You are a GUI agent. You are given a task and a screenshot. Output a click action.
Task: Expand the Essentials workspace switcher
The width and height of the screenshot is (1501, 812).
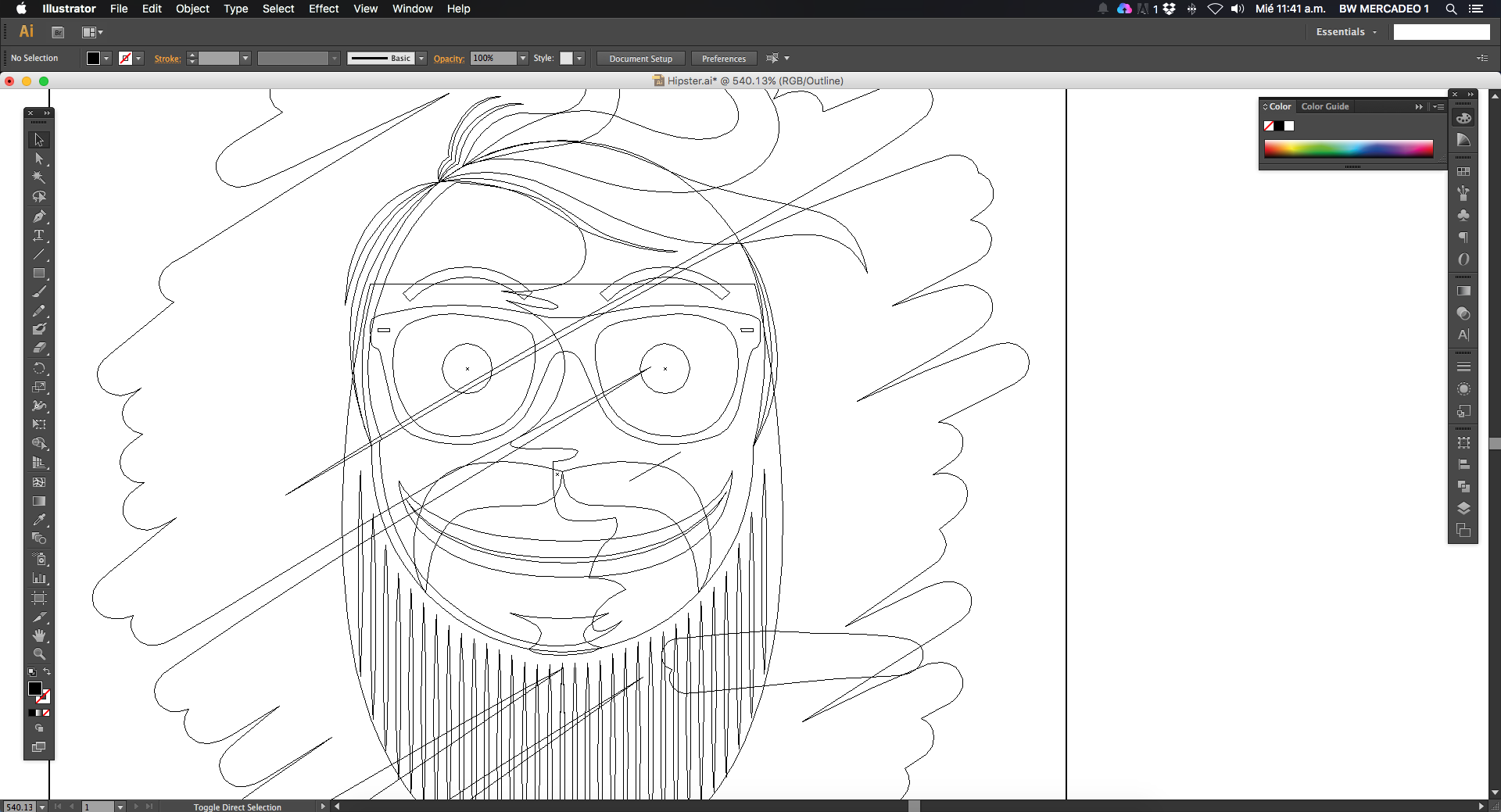pyautogui.click(x=1346, y=32)
